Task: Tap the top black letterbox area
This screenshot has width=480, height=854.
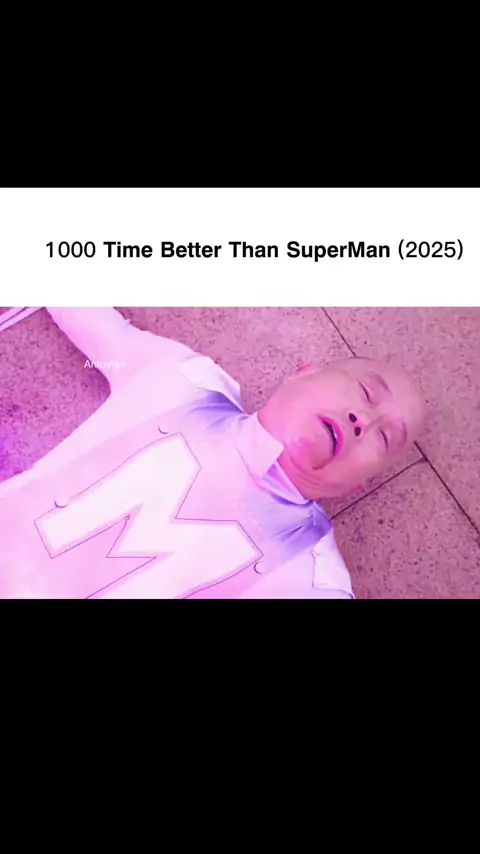Action: [240, 94]
